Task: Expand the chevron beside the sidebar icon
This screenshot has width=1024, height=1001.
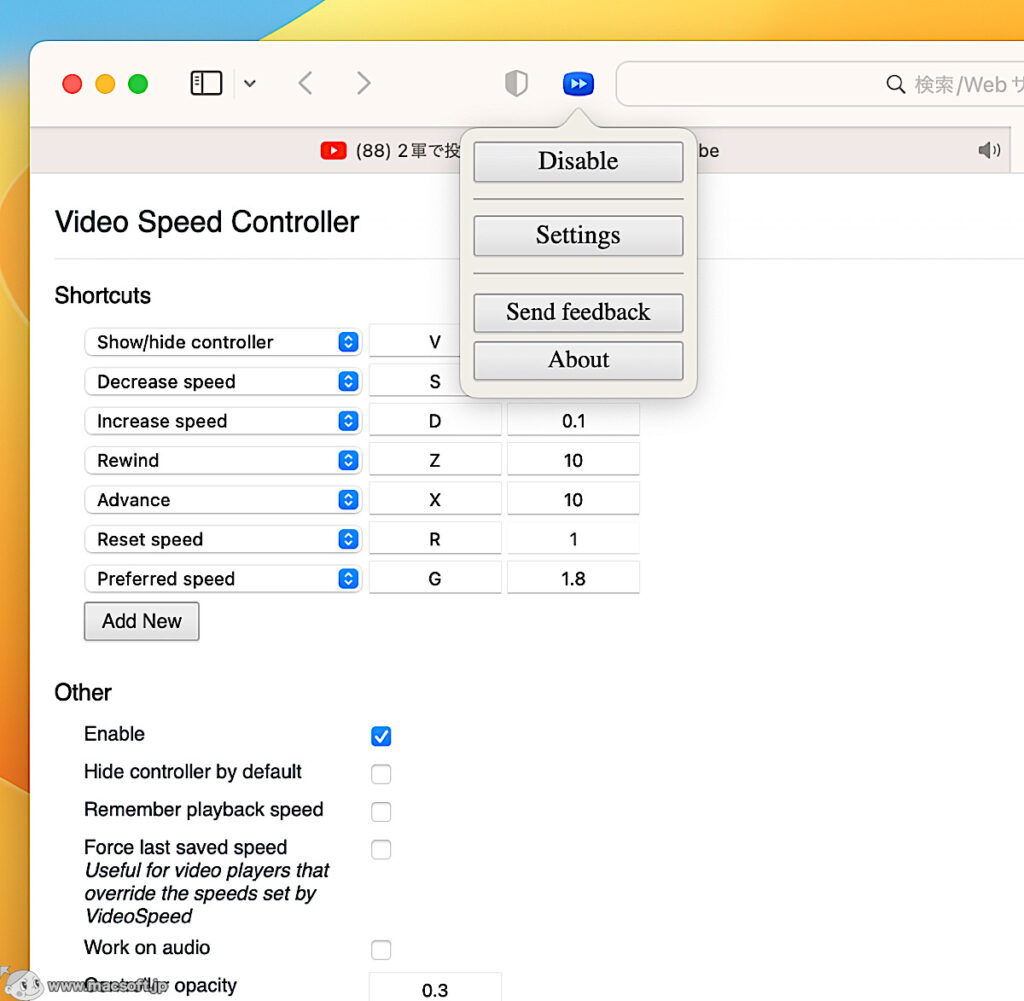Action: point(250,83)
